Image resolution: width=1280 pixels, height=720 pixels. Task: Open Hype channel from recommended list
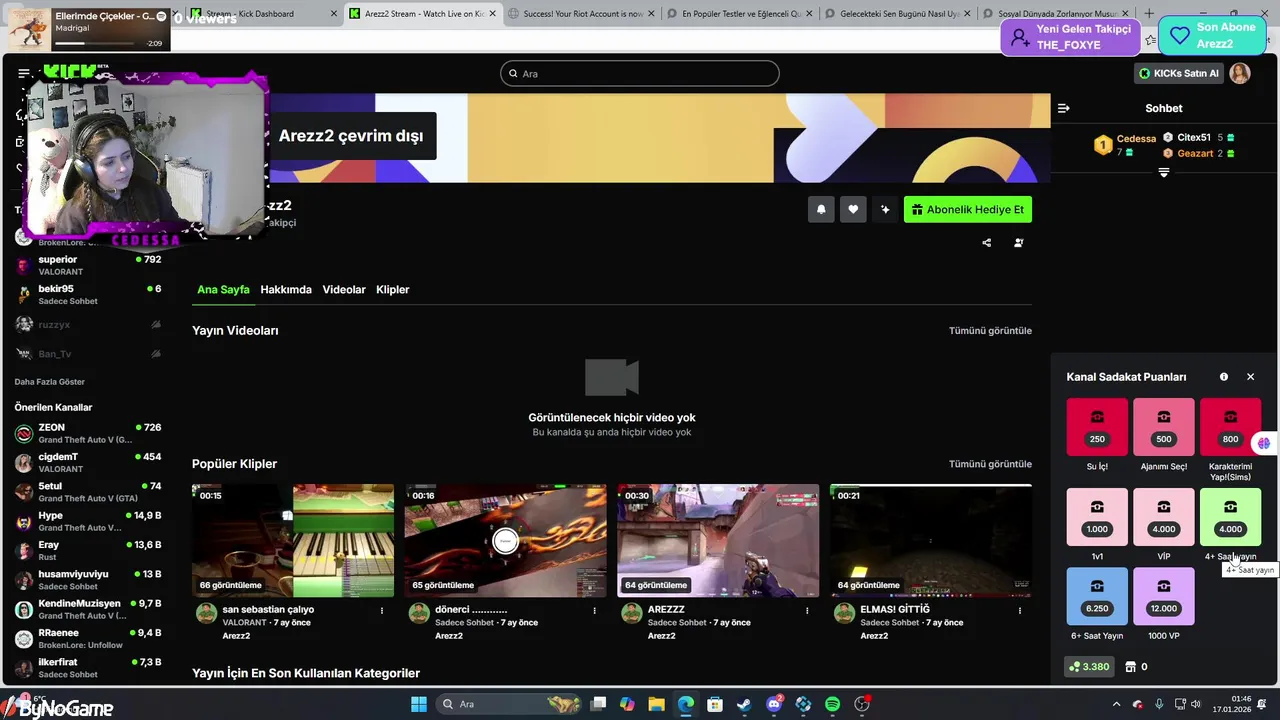coord(88,521)
